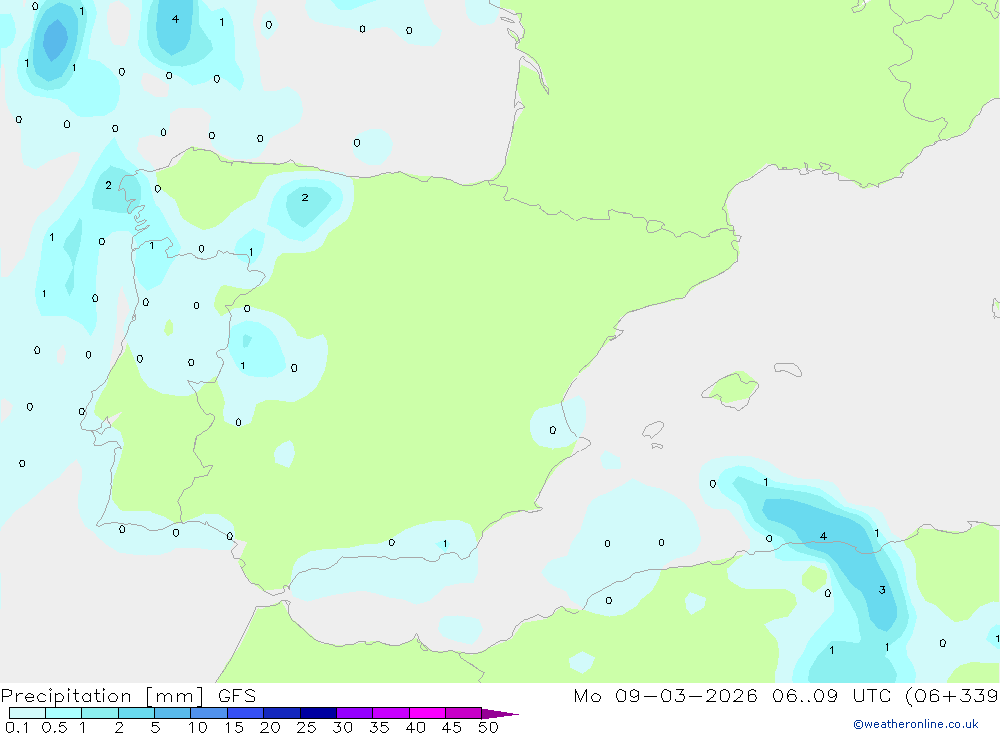Click the '50' legend scale number
The image size is (1000, 733).
(x=488, y=727)
